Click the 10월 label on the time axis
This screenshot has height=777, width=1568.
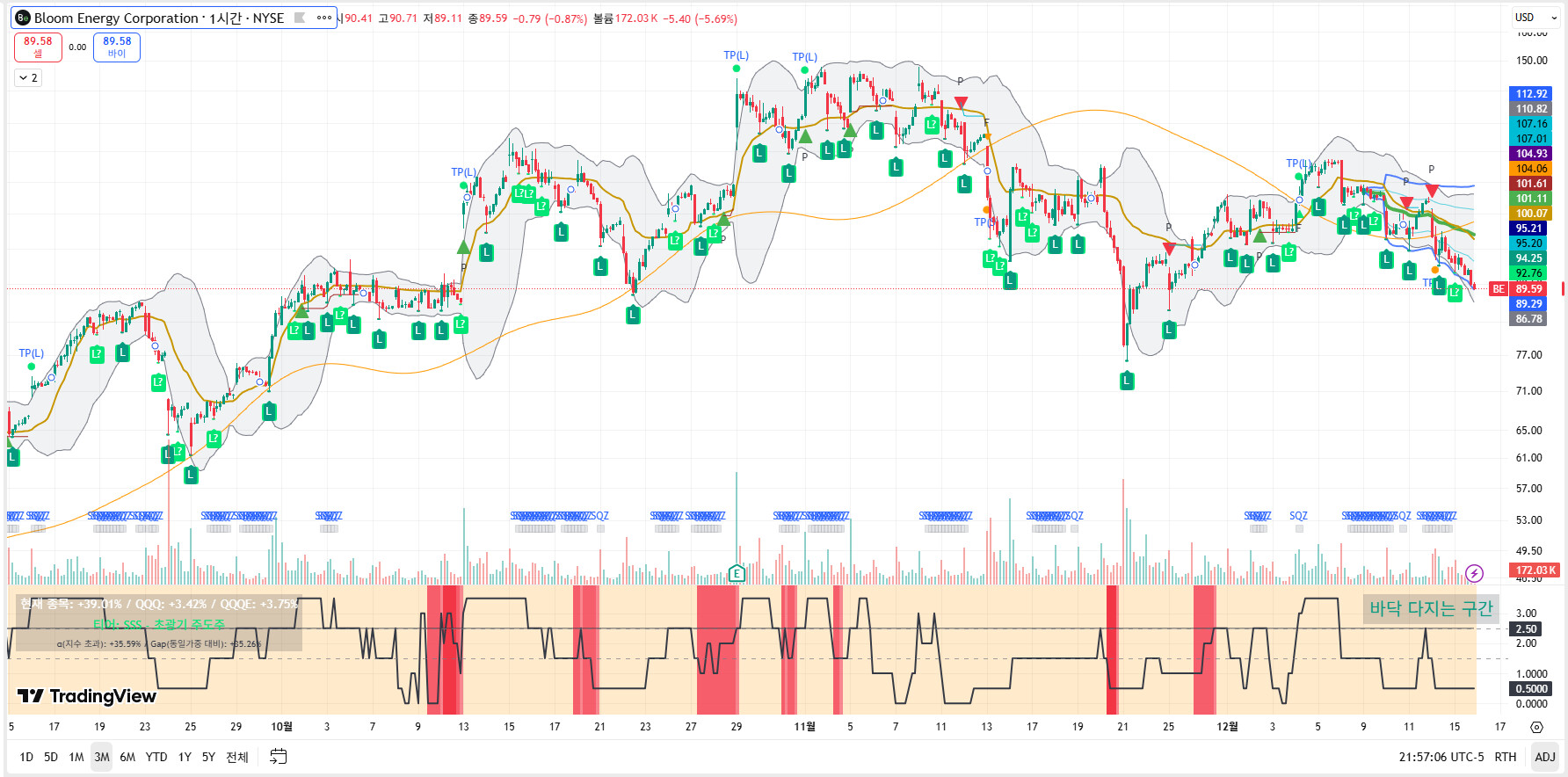click(x=281, y=727)
